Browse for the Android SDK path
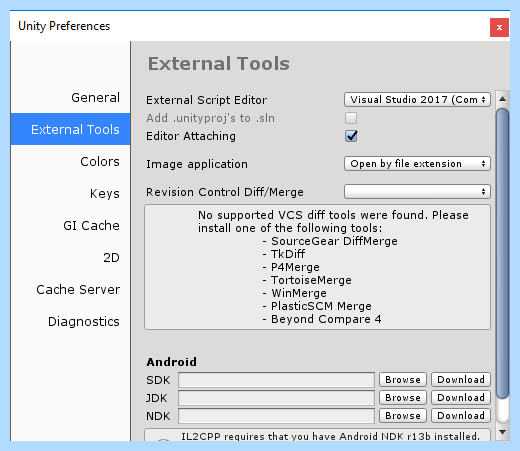Screen dimensions: 520x451 coord(403,380)
